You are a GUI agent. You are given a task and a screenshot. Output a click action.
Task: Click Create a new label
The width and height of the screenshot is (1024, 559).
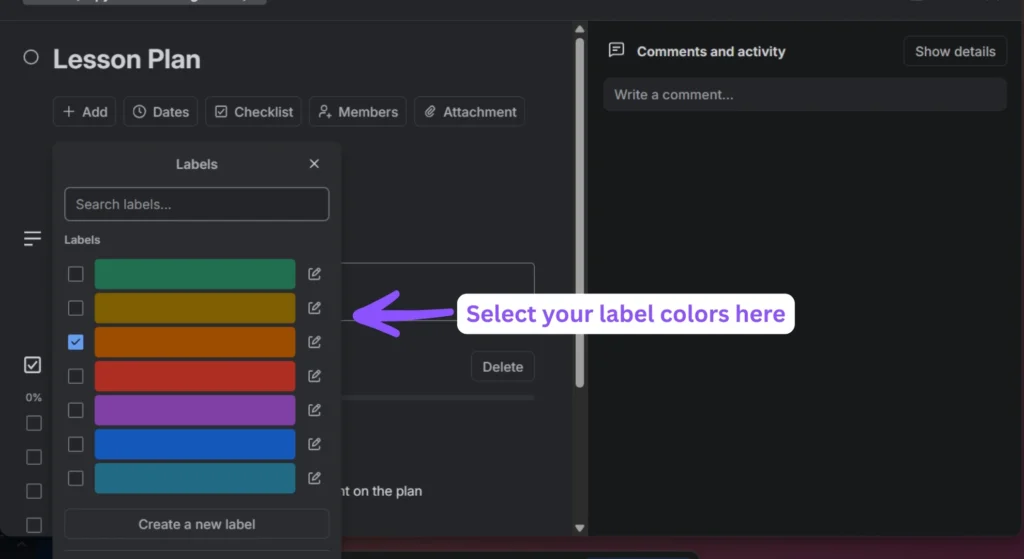click(197, 524)
